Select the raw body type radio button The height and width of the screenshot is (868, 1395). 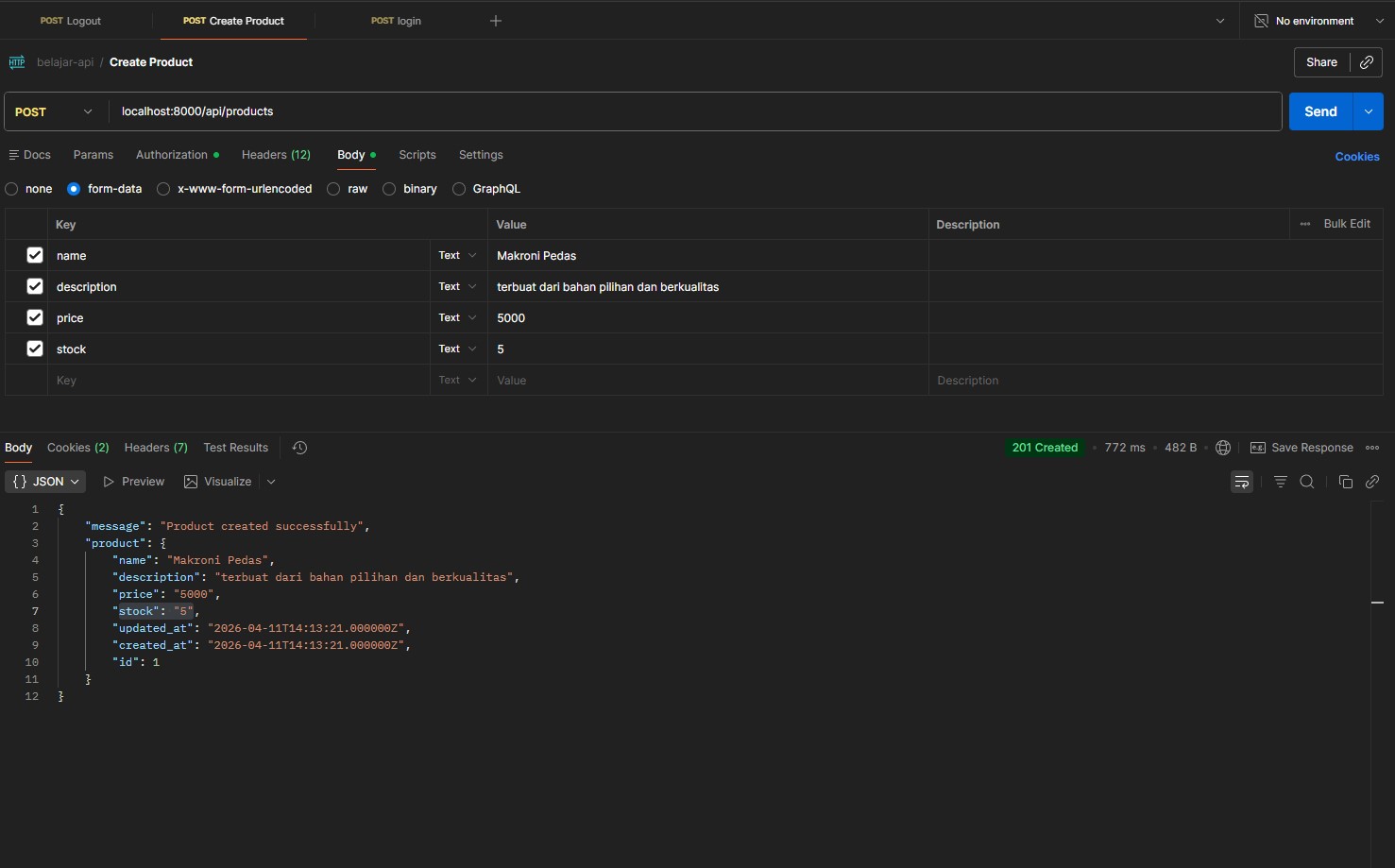[334, 189]
